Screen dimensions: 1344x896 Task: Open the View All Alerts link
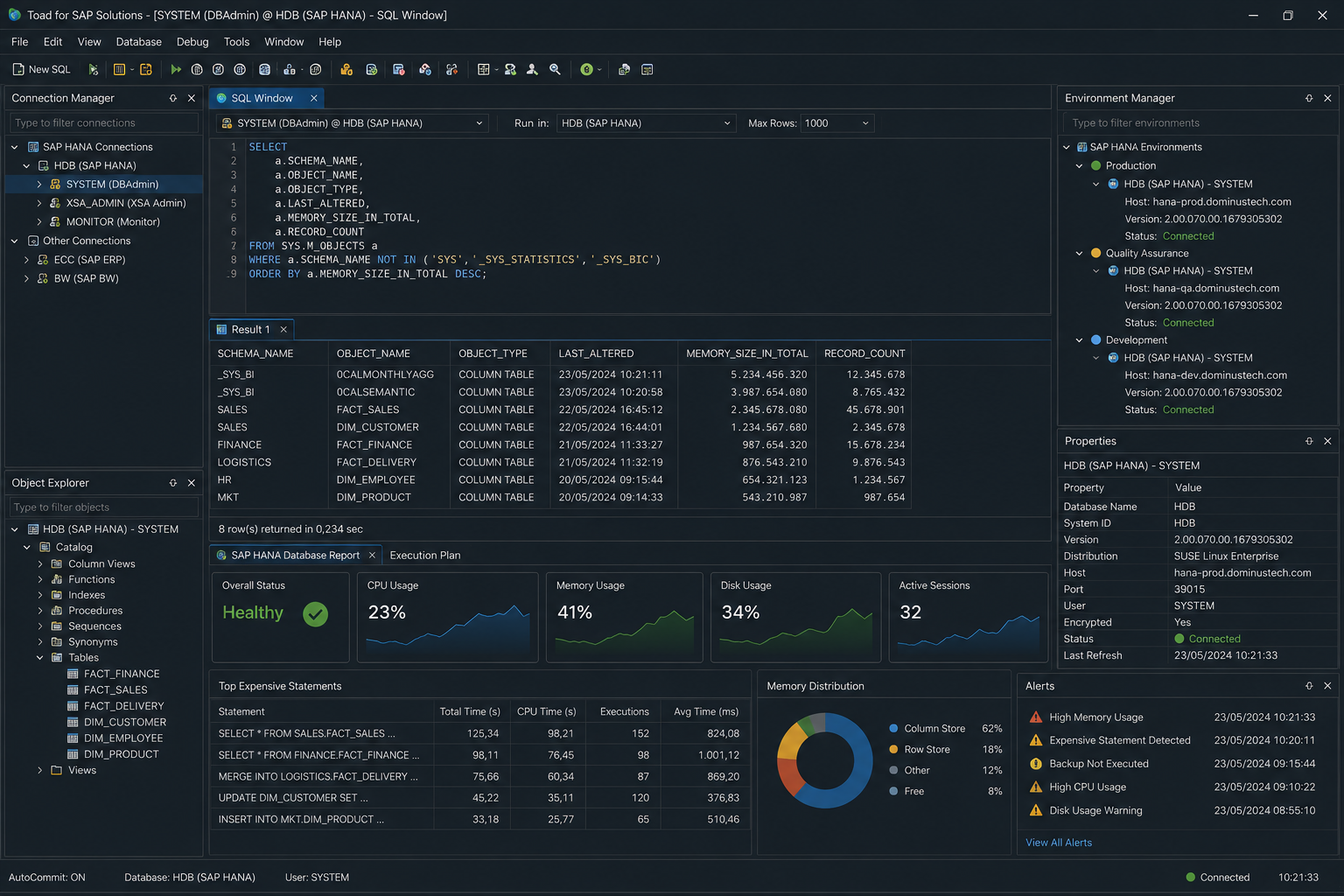pyautogui.click(x=1059, y=843)
